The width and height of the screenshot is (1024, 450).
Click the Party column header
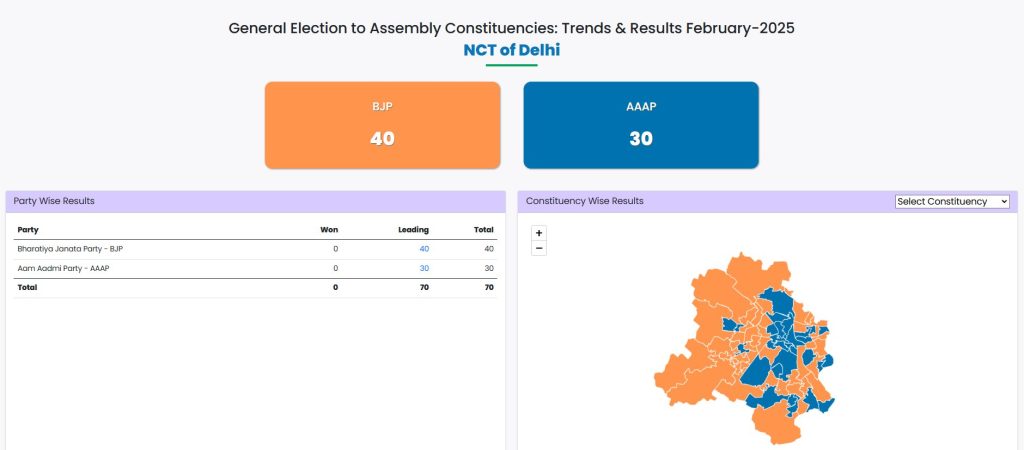click(29, 230)
